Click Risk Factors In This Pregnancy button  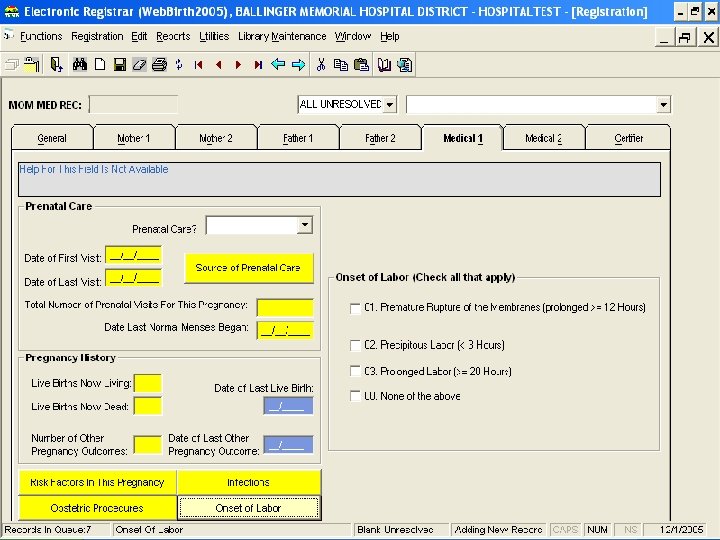tap(97, 482)
